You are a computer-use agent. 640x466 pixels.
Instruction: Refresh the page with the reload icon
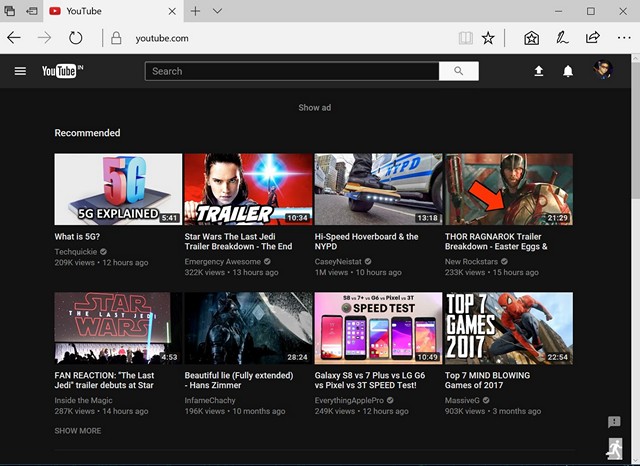tap(76, 38)
